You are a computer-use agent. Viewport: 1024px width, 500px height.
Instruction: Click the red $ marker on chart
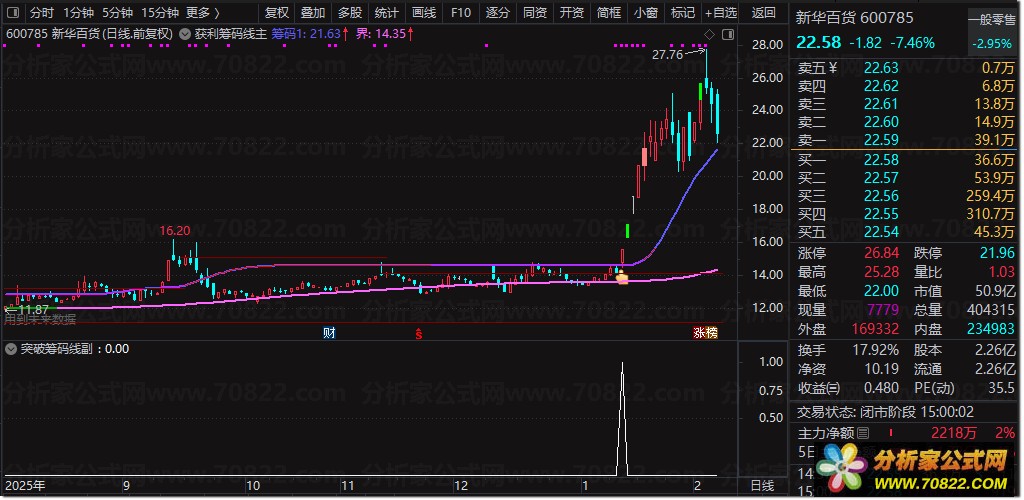pyautogui.click(x=419, y=334)
